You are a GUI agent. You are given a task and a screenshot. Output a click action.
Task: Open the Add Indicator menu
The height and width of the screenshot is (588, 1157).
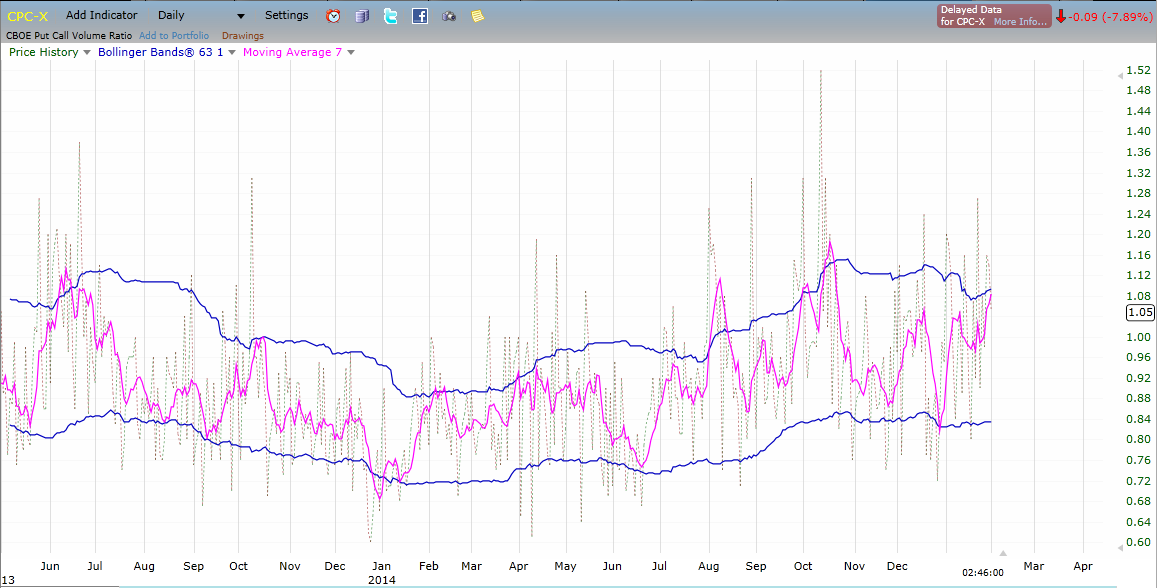click(x=102, y=15)
